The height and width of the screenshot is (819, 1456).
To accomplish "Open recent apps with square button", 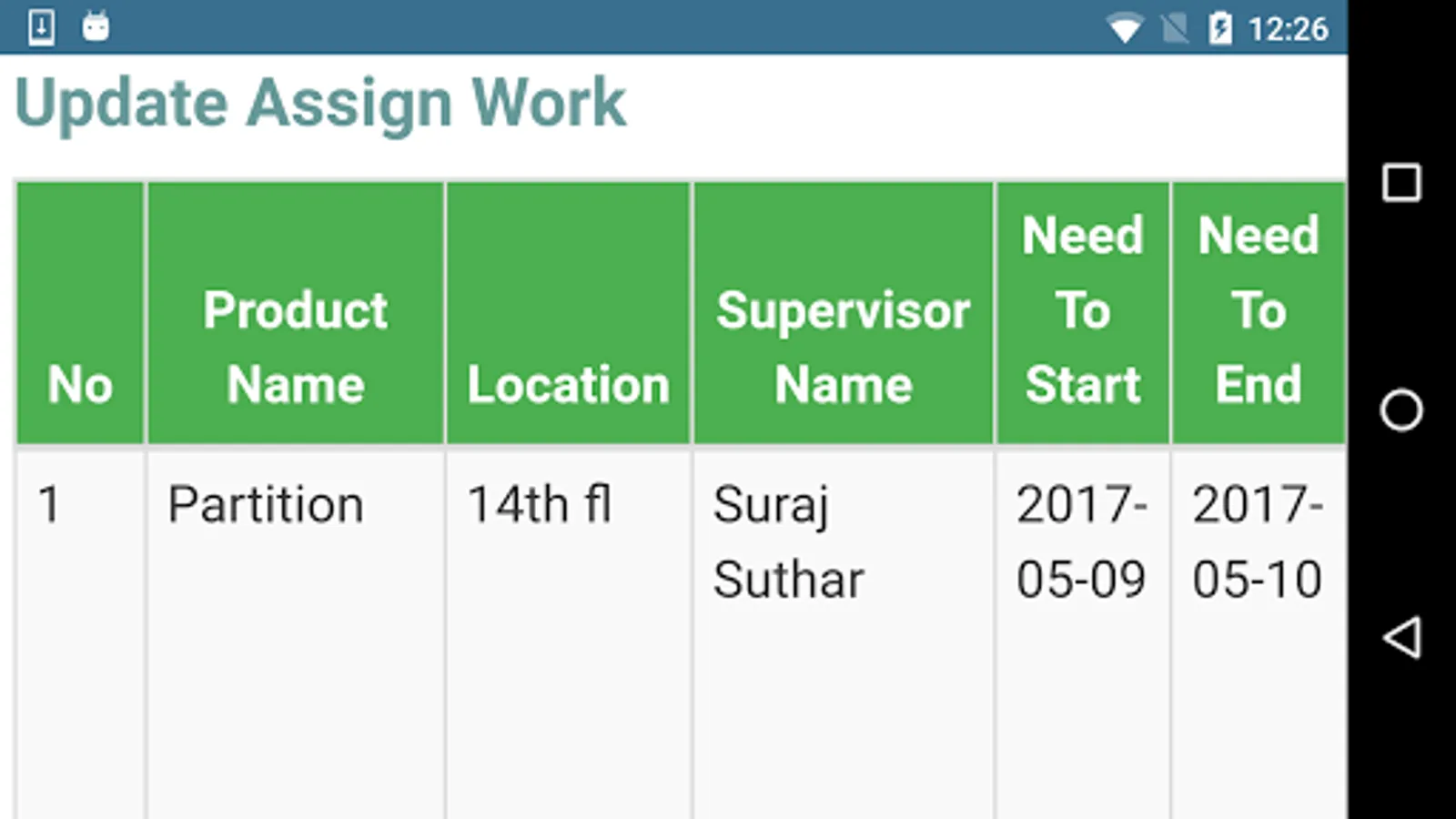I will [1401, 182].
